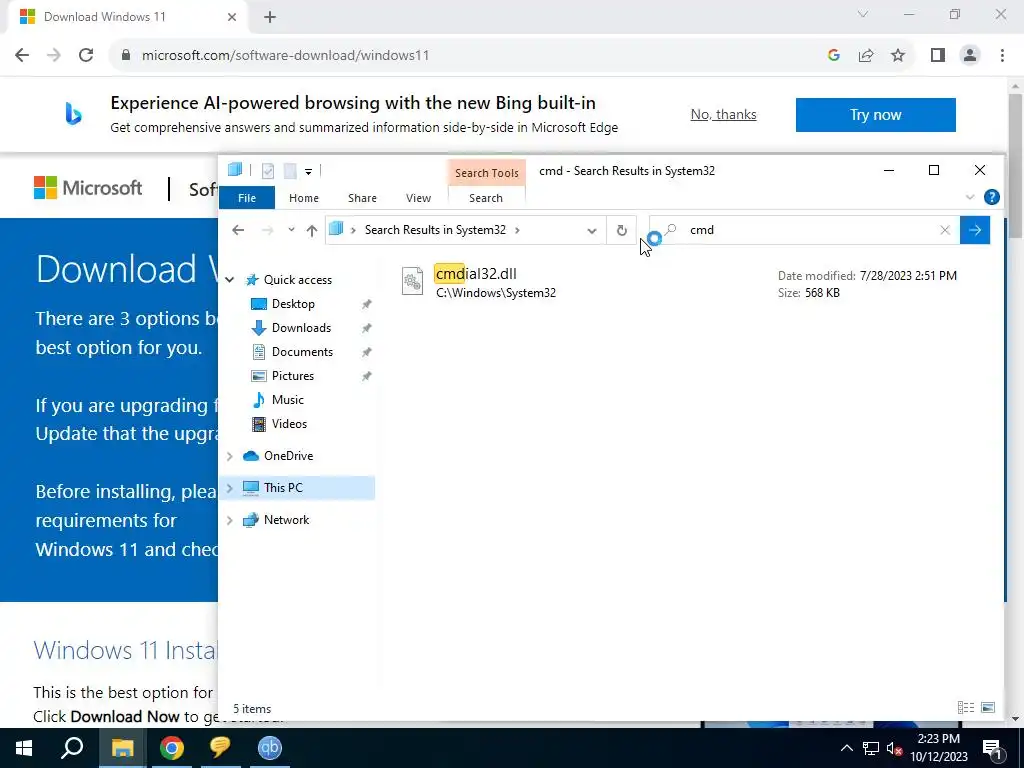This screenshot has height=768, width=1024.
Task: Open address bar history dropdown
Action: [592, 231]
